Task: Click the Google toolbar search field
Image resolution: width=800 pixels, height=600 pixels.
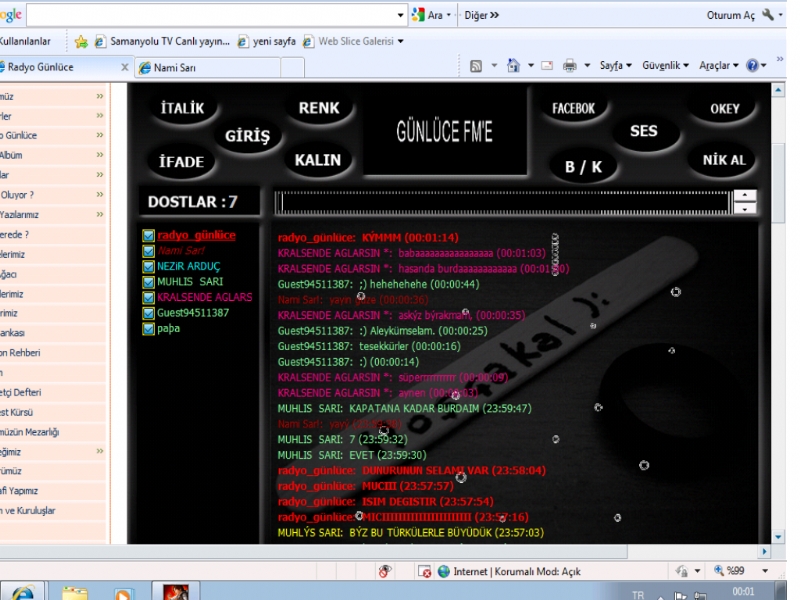Action: [x=210, y=15]
